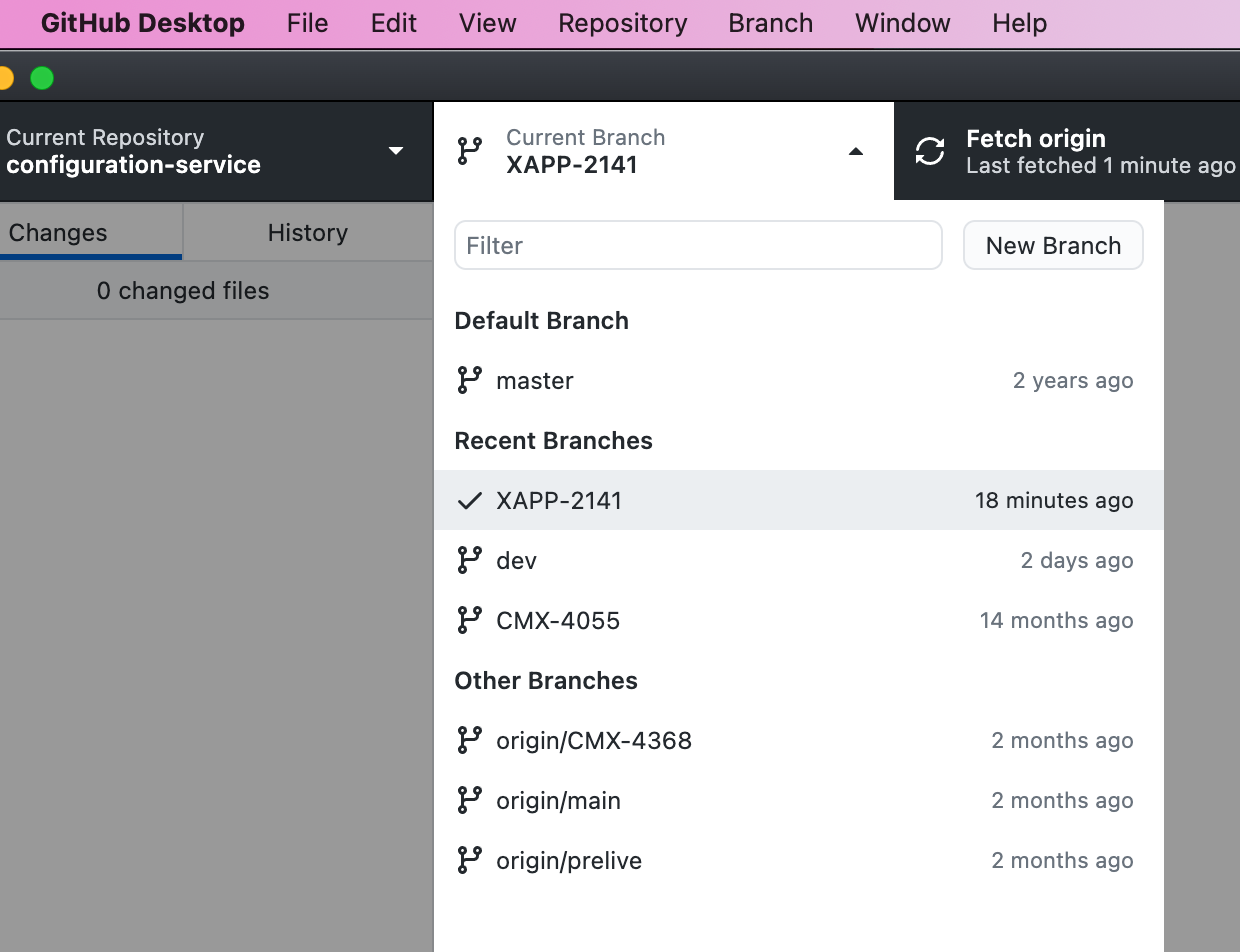Open the View menu
This screenshot has width=1240, height=952.
(x=488, y=23)
